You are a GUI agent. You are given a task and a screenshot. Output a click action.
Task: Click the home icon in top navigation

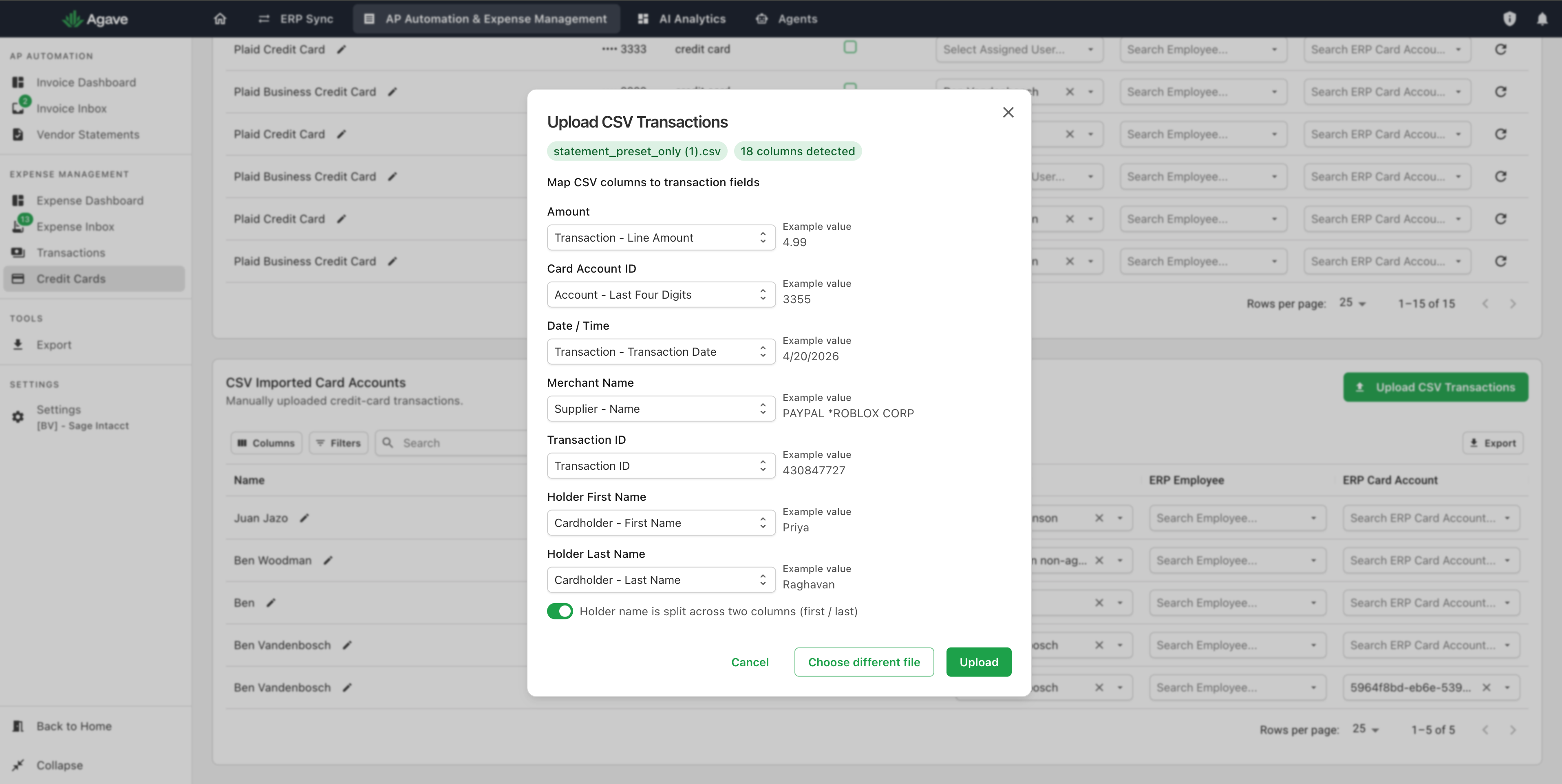220,19
